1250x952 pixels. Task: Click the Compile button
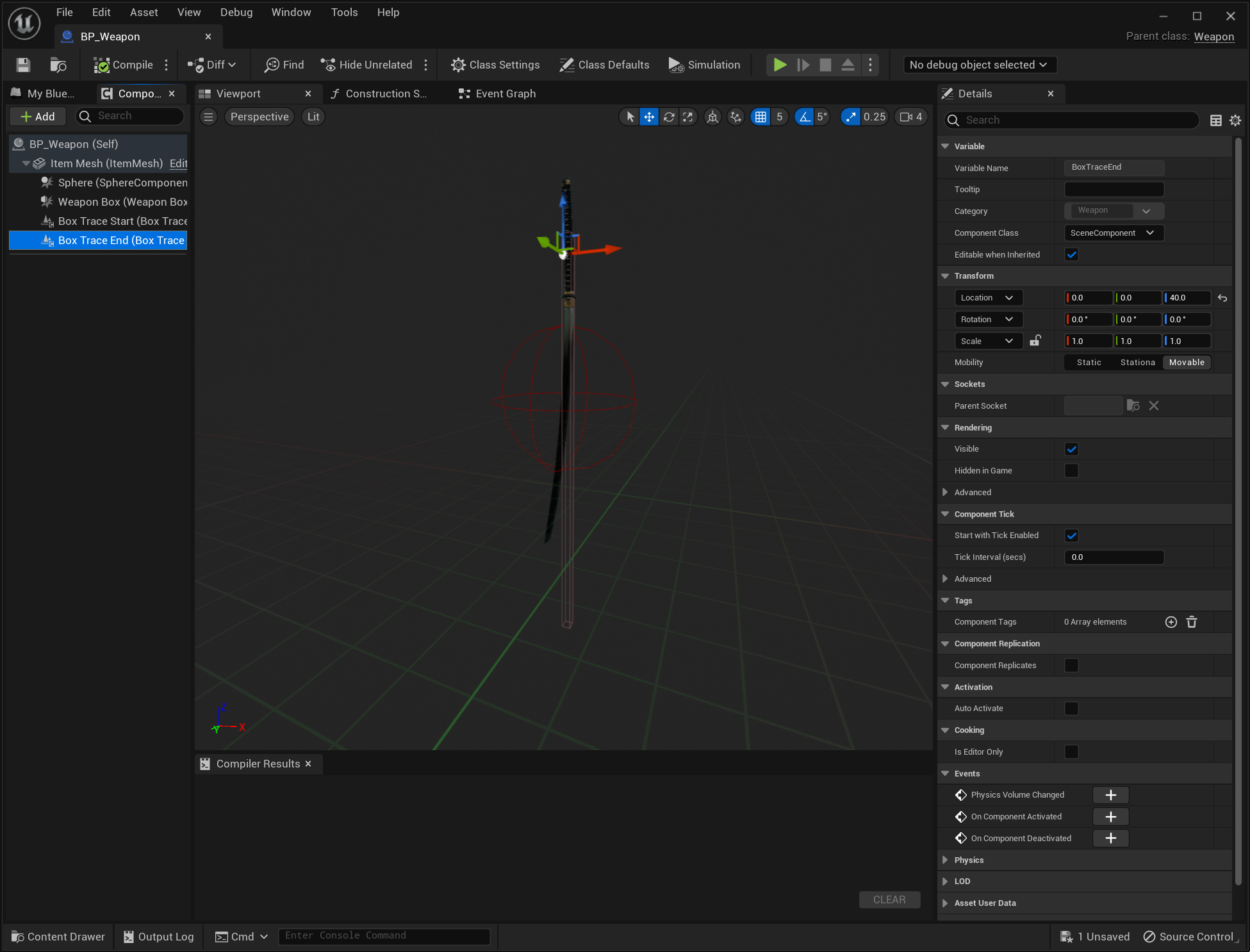click(124, 65)
